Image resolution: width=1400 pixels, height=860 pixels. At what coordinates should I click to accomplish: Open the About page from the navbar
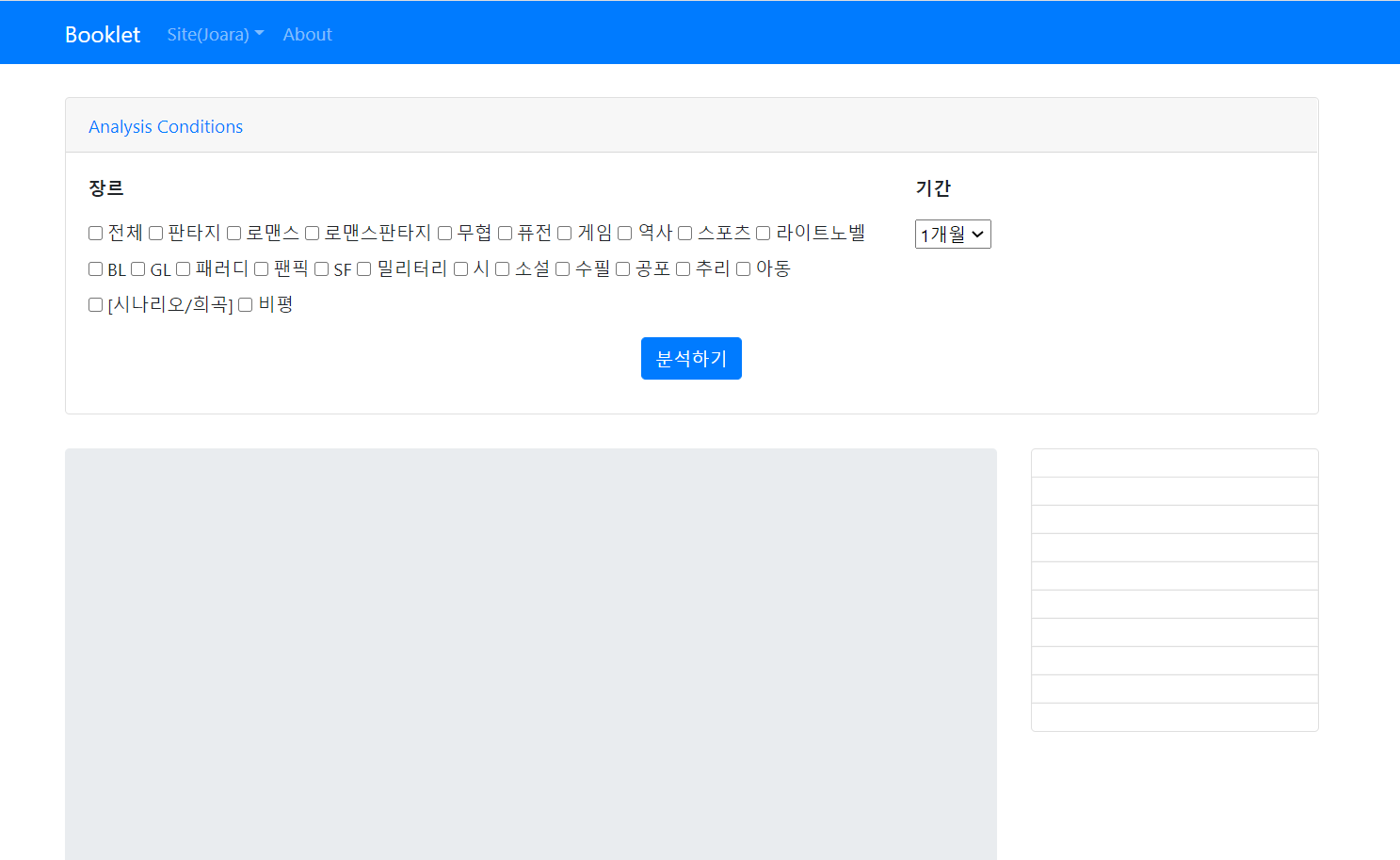[307, 33]
